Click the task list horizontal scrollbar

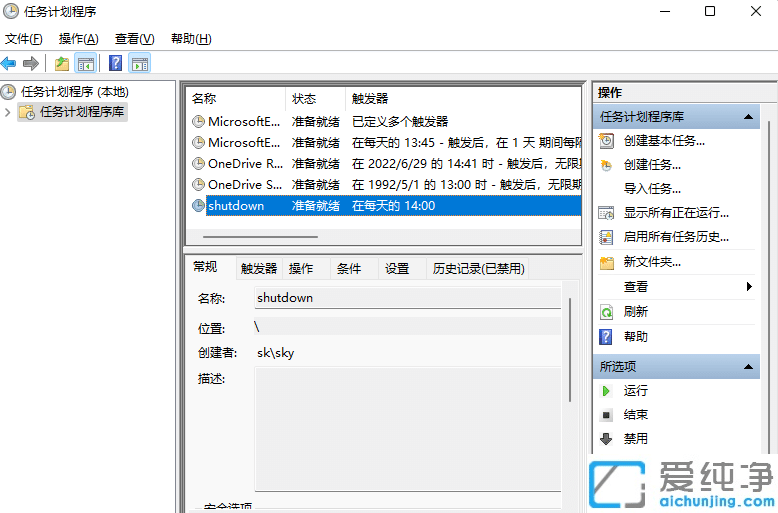(260, 237)
